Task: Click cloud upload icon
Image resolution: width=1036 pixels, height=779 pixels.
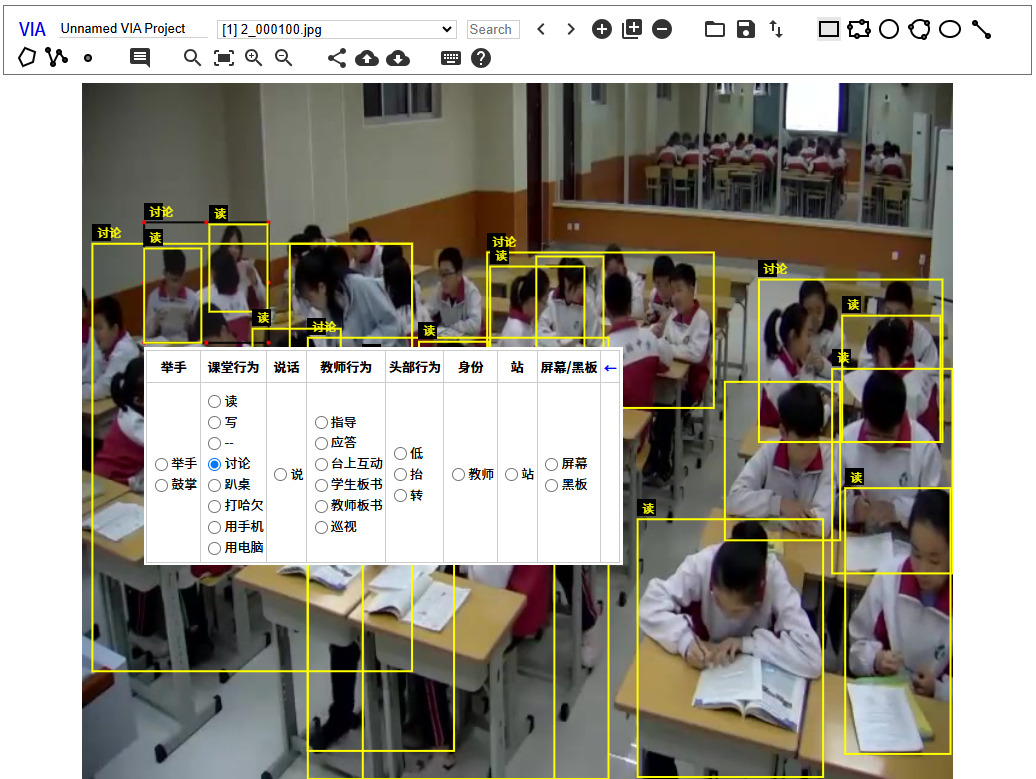Action: pos(367,58)
